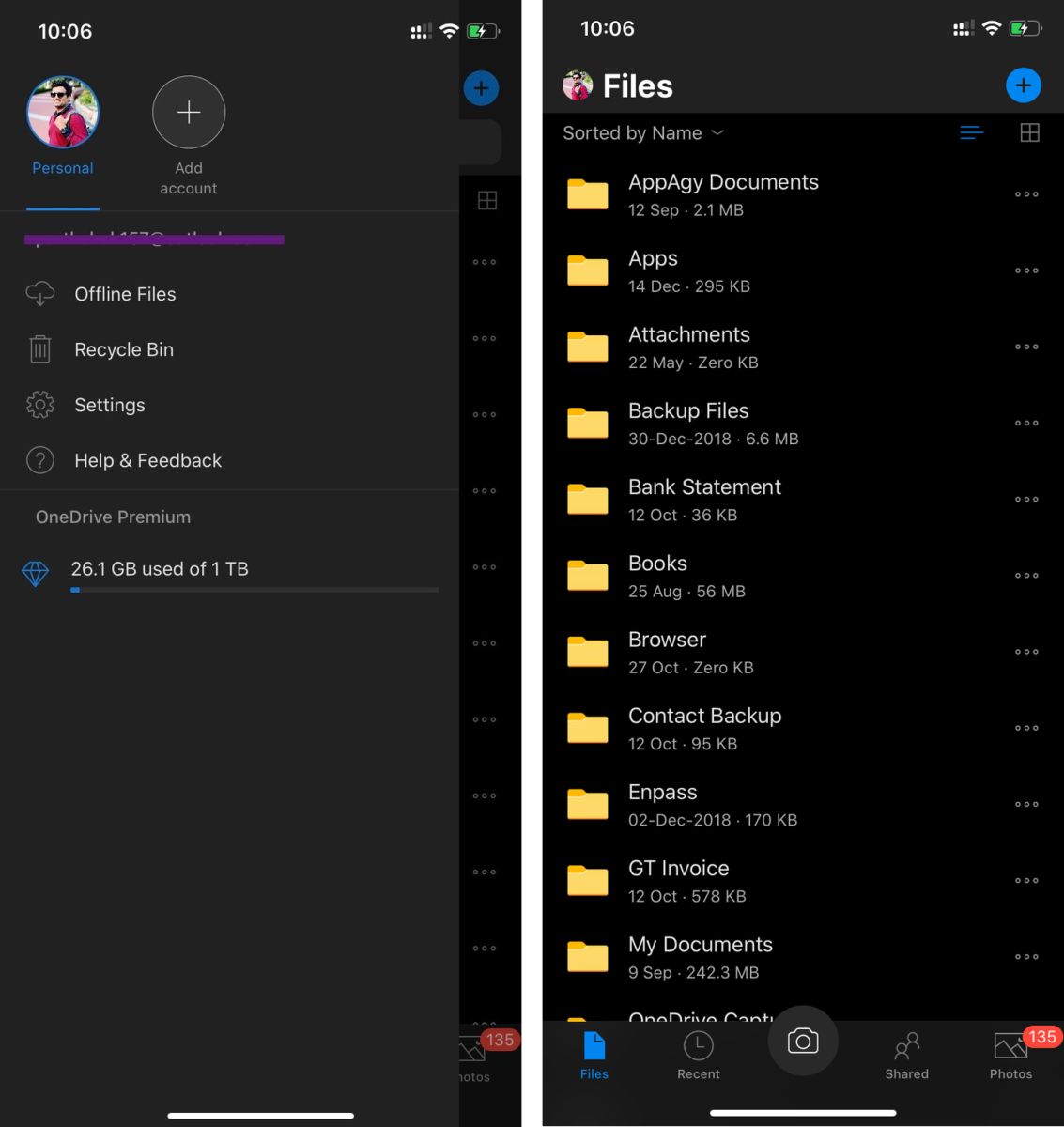Open more options for Backup Files
The height and width of the screenshot is (1127, 1064).
(1026, 423)
